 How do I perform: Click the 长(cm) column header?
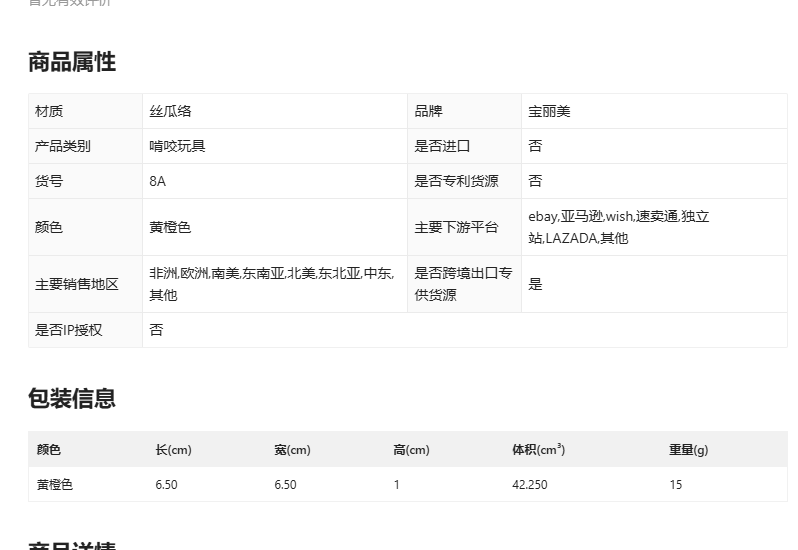point(173,450)
